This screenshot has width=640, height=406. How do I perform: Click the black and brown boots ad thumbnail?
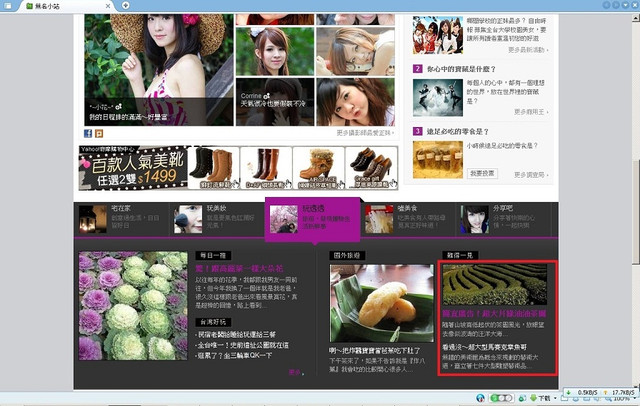pyautogui.click(x=213, y=168)
